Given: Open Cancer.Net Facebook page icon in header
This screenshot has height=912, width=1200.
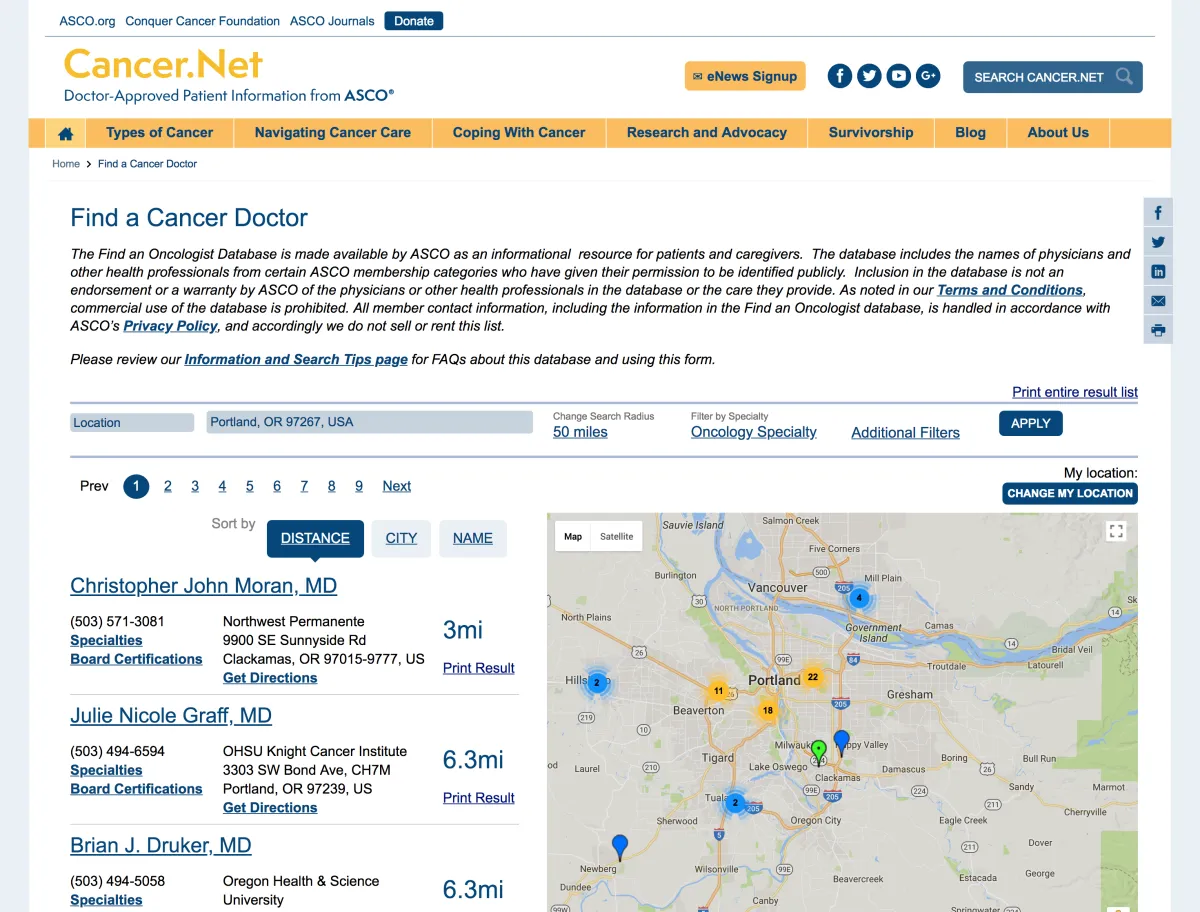Looking at the screenshot, I should (x=840, y=76).
